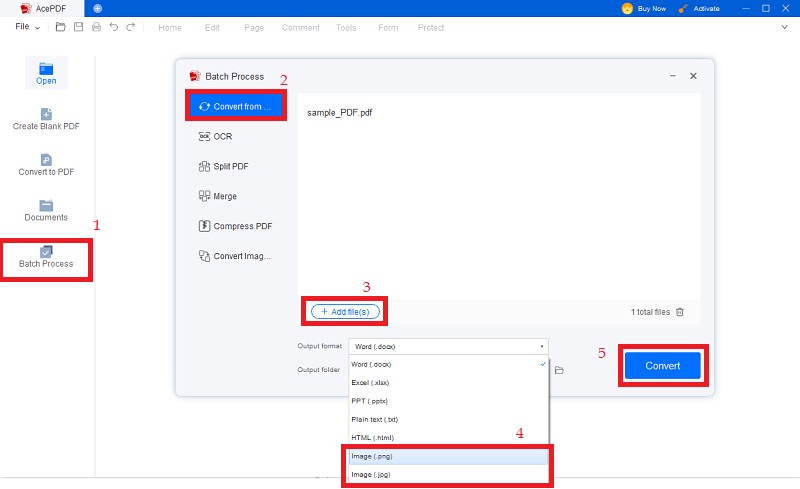Image resolution: width=800 pixels, height=489 pixels.
Task: Open the File menu
Action: [27, 27]
